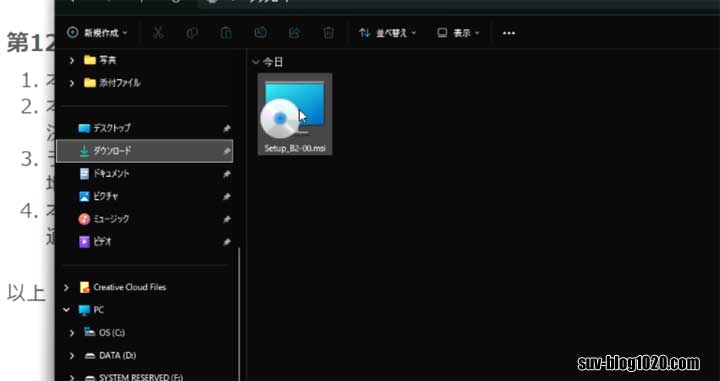The image size is (720, 381).
Task: Click the pin icon beside ドキュメント
Action: 226,174
